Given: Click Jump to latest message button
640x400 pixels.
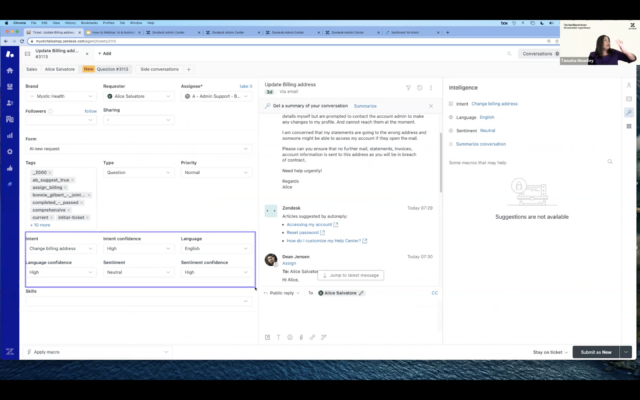Looking at the screenshot, I should [x=351, y=275].
